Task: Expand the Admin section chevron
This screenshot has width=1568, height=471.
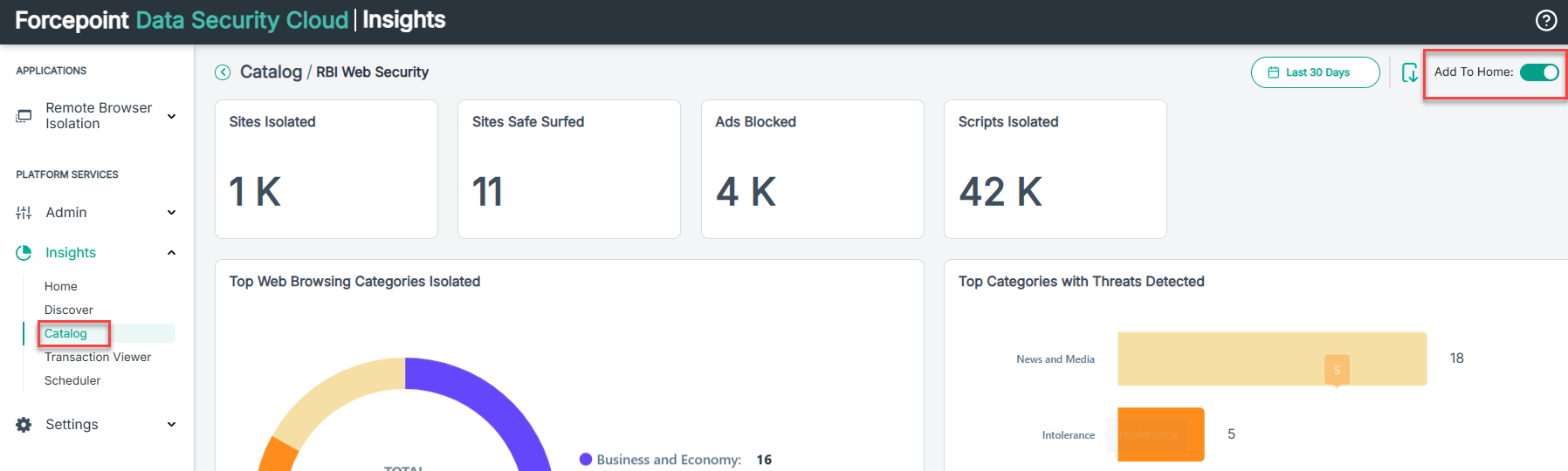Action: (x=171, y=213)
